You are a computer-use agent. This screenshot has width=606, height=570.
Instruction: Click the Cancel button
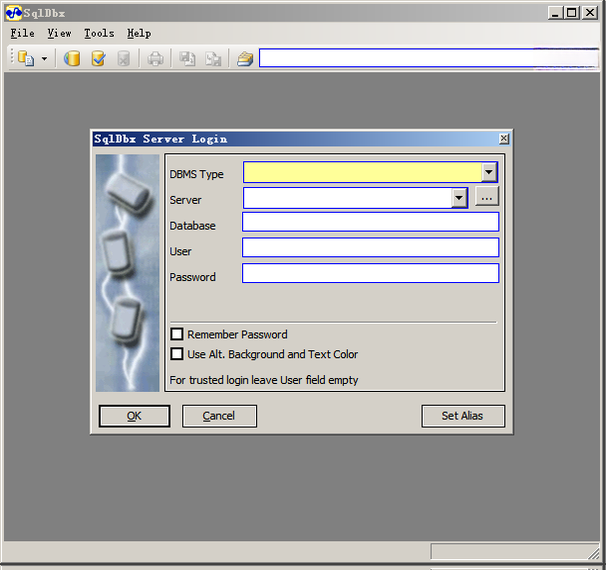(x=219, y=416)
